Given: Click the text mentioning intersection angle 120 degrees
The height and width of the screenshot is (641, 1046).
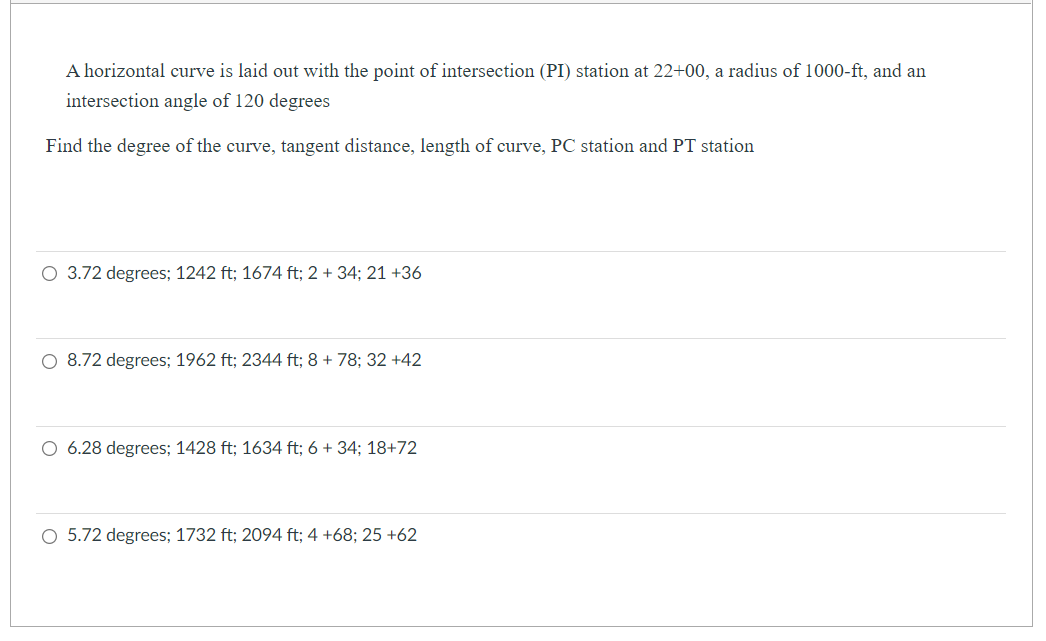Looking at the screenshot, I should click(x=200, y=101).
